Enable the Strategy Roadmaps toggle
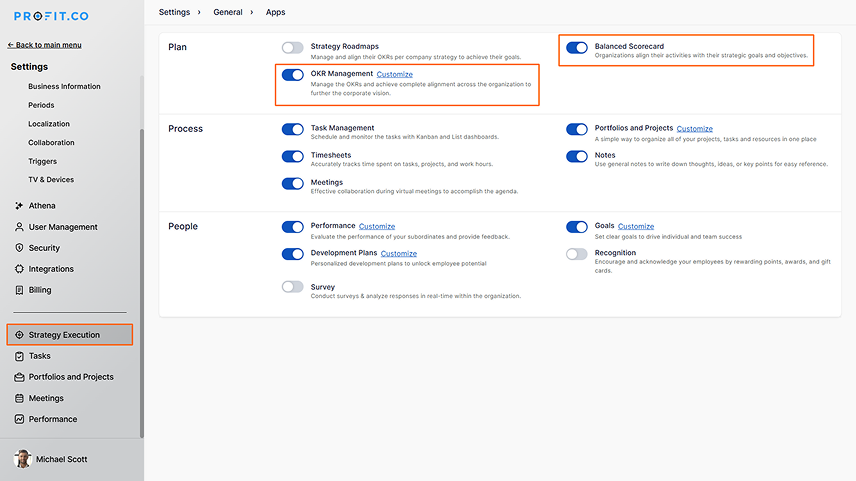Screen dimensions: 856x481 coord(293,47)
